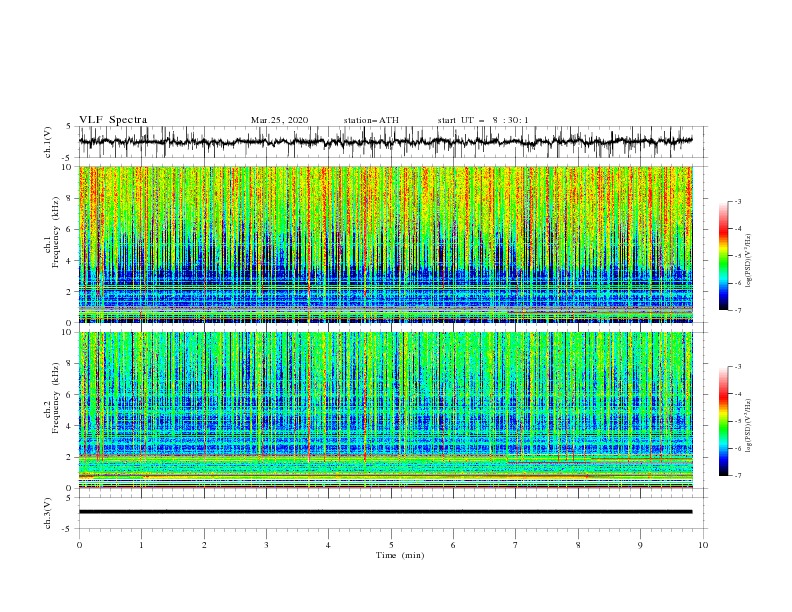Click the lower log(PSD)(V²/Hz) colorbar label
Viewport: 792px width, 612px height.
(x=749, y=425)
